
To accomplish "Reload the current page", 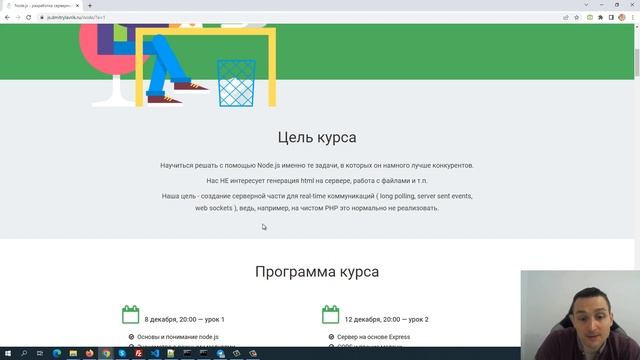I will click(x=29, y=18).
